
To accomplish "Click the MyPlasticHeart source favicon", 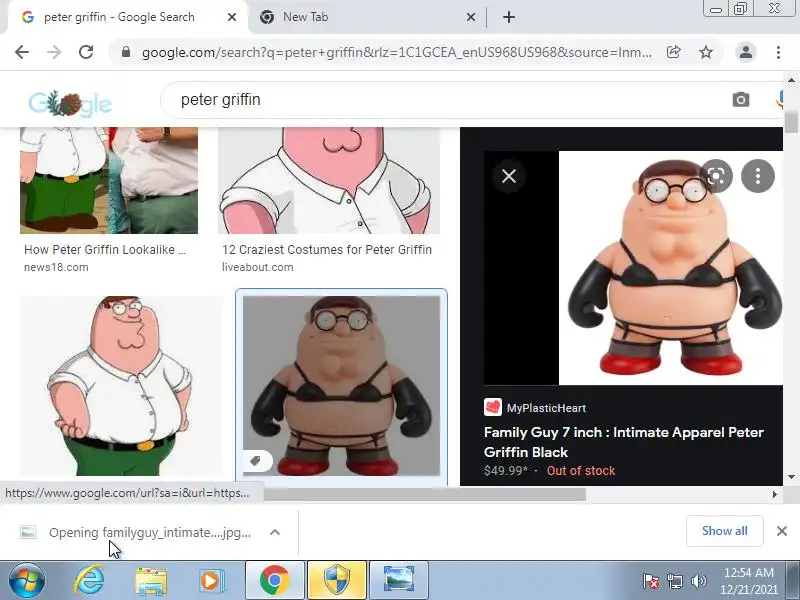I will coord(493,407).
